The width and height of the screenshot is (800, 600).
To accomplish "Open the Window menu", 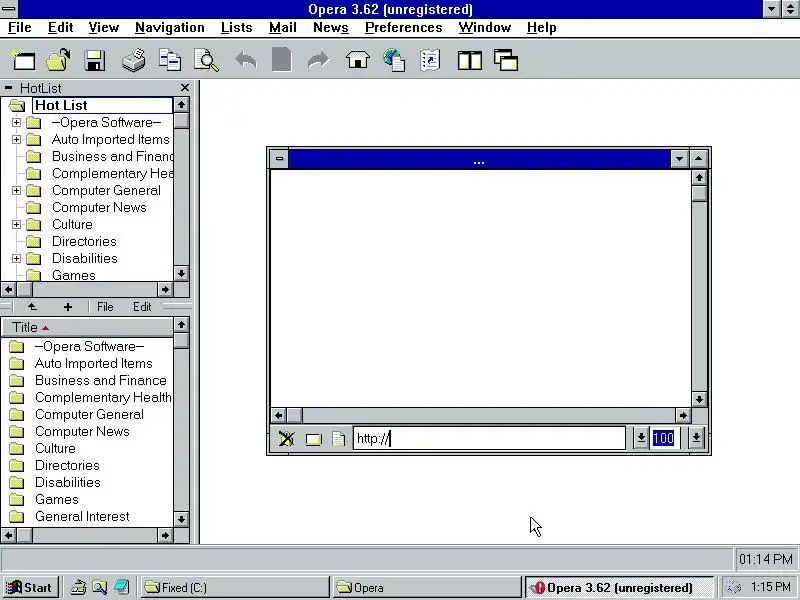I will pyautogui.click(x=485, y=28).
